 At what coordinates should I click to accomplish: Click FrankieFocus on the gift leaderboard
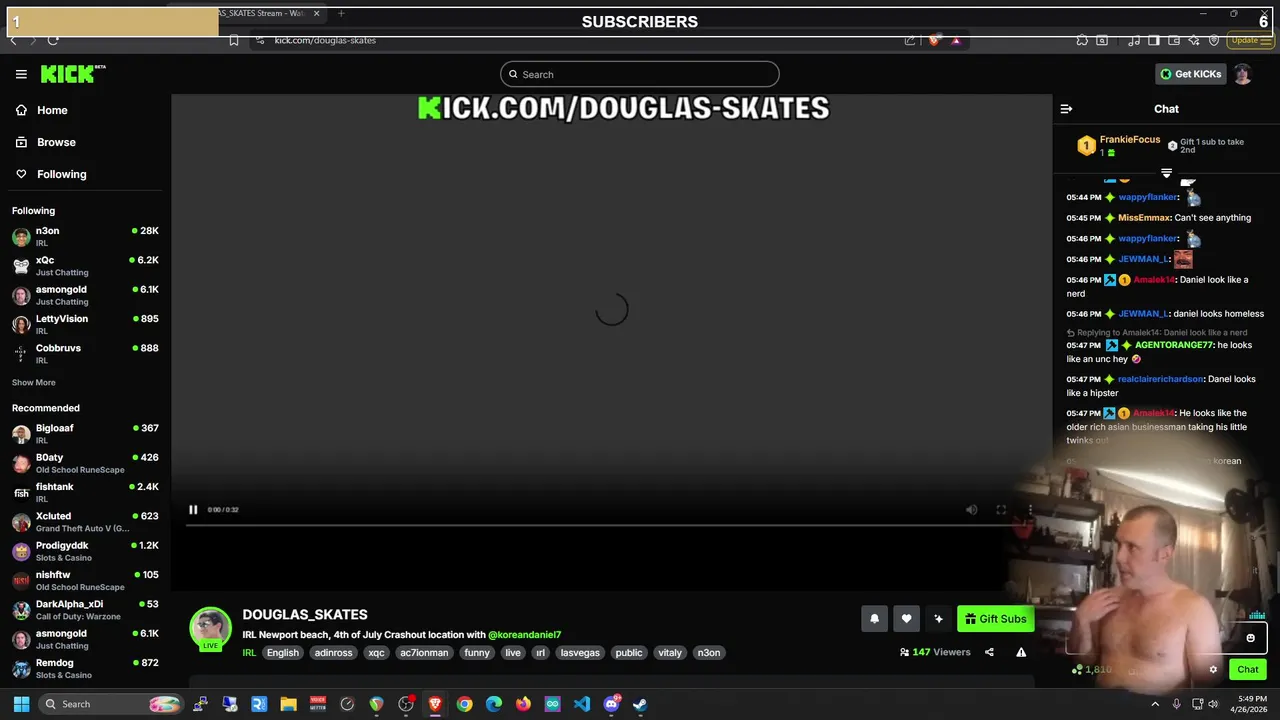[x=1130, y=140]
